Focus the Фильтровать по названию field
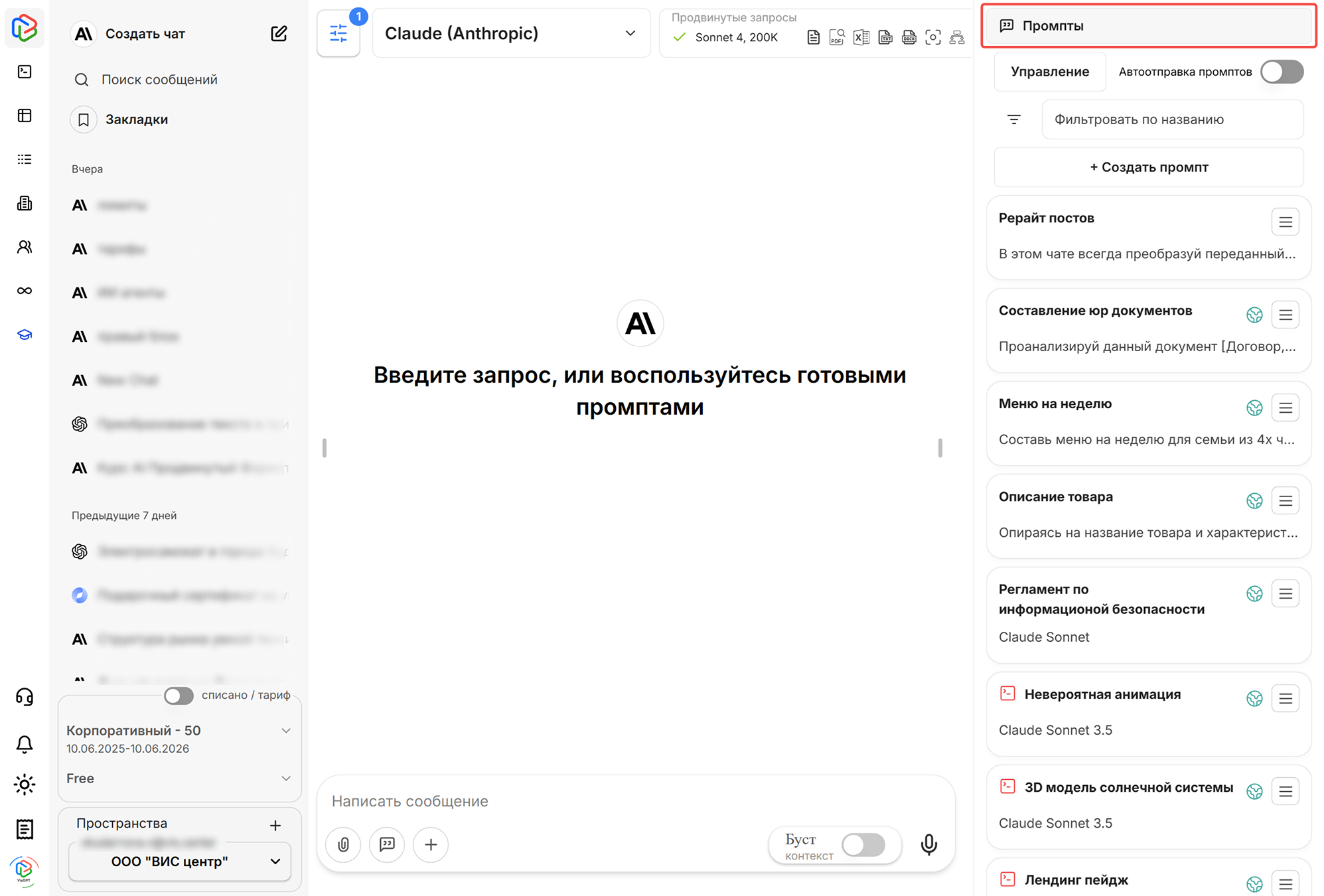Image resolution: width=1324 pixels, height=896 pixels. tap(1173, 119)
